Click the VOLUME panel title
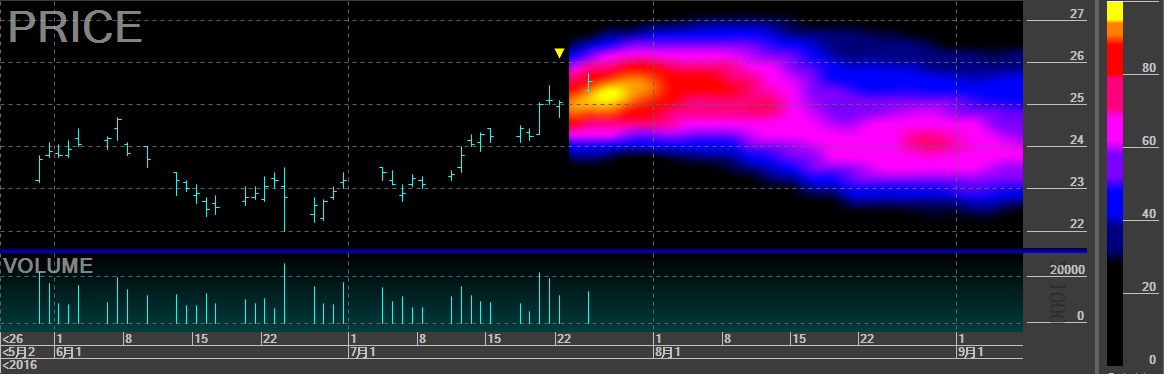The width and height of the screenshot is (1164, 374). tap(48, 266)
